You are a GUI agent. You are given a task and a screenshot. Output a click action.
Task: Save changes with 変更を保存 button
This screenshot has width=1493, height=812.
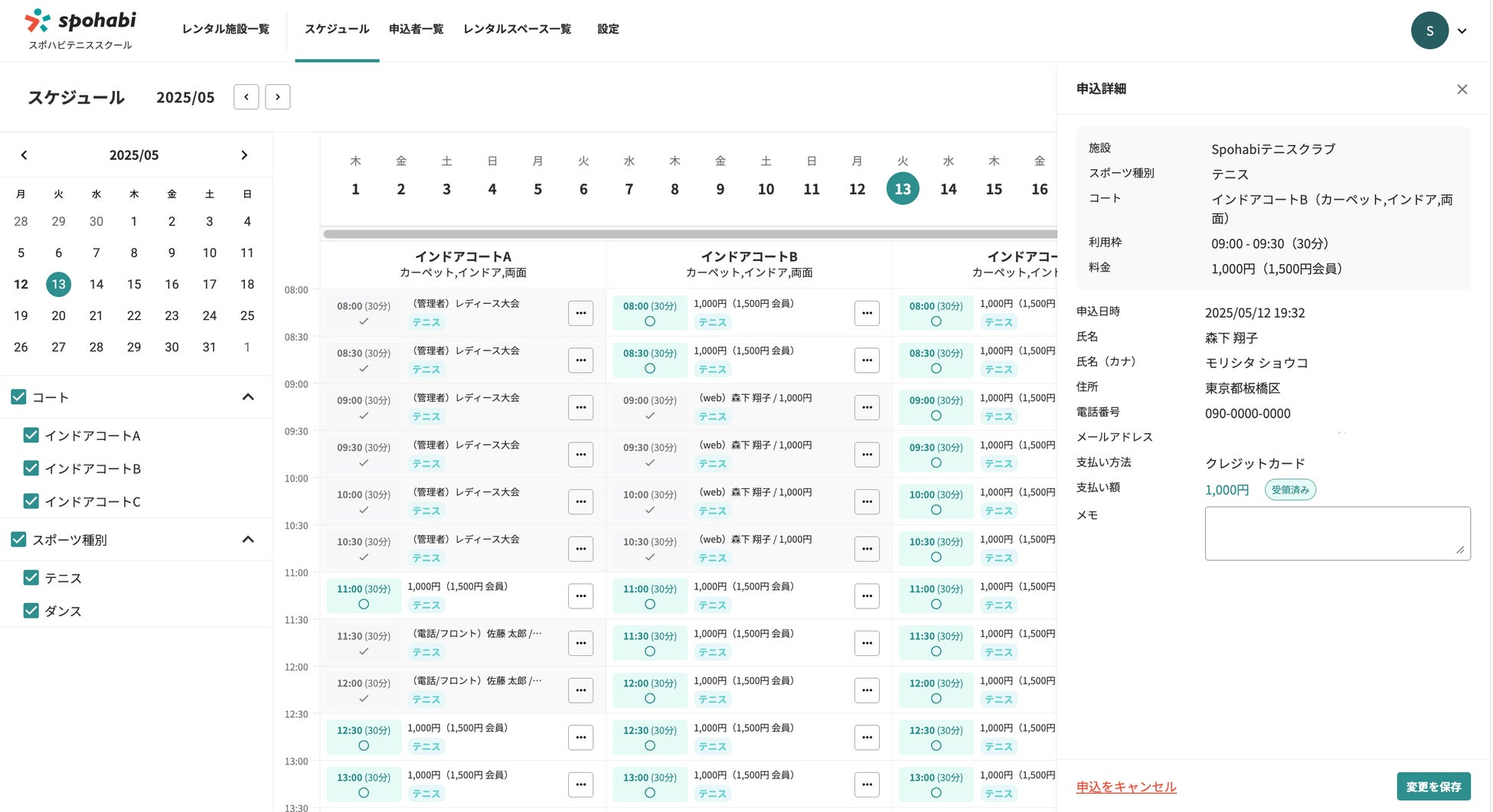(1433, 787)
